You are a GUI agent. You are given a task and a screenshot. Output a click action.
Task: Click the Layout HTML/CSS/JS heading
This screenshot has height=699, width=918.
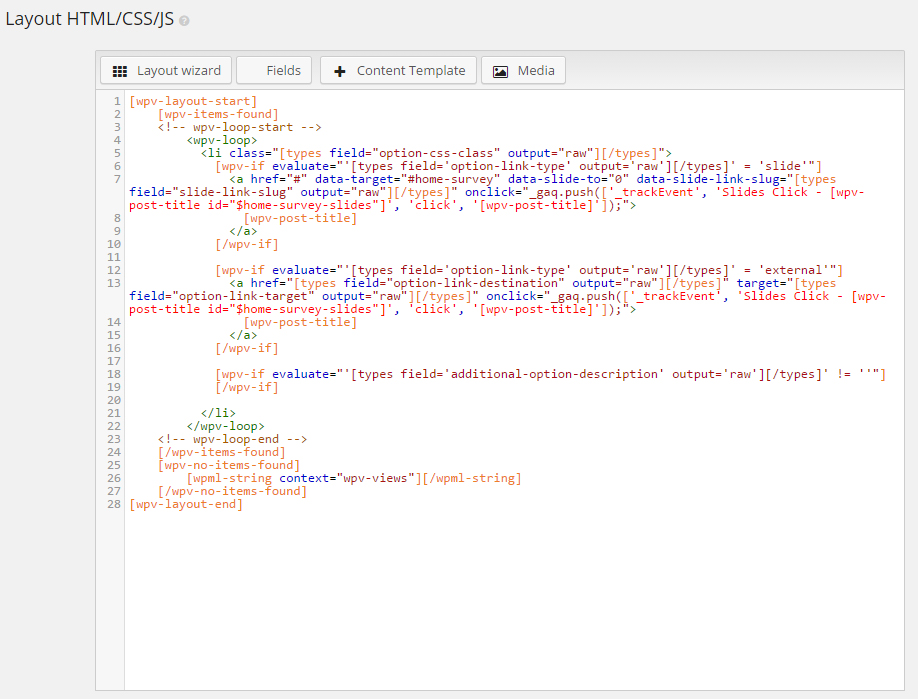(90, 19)
